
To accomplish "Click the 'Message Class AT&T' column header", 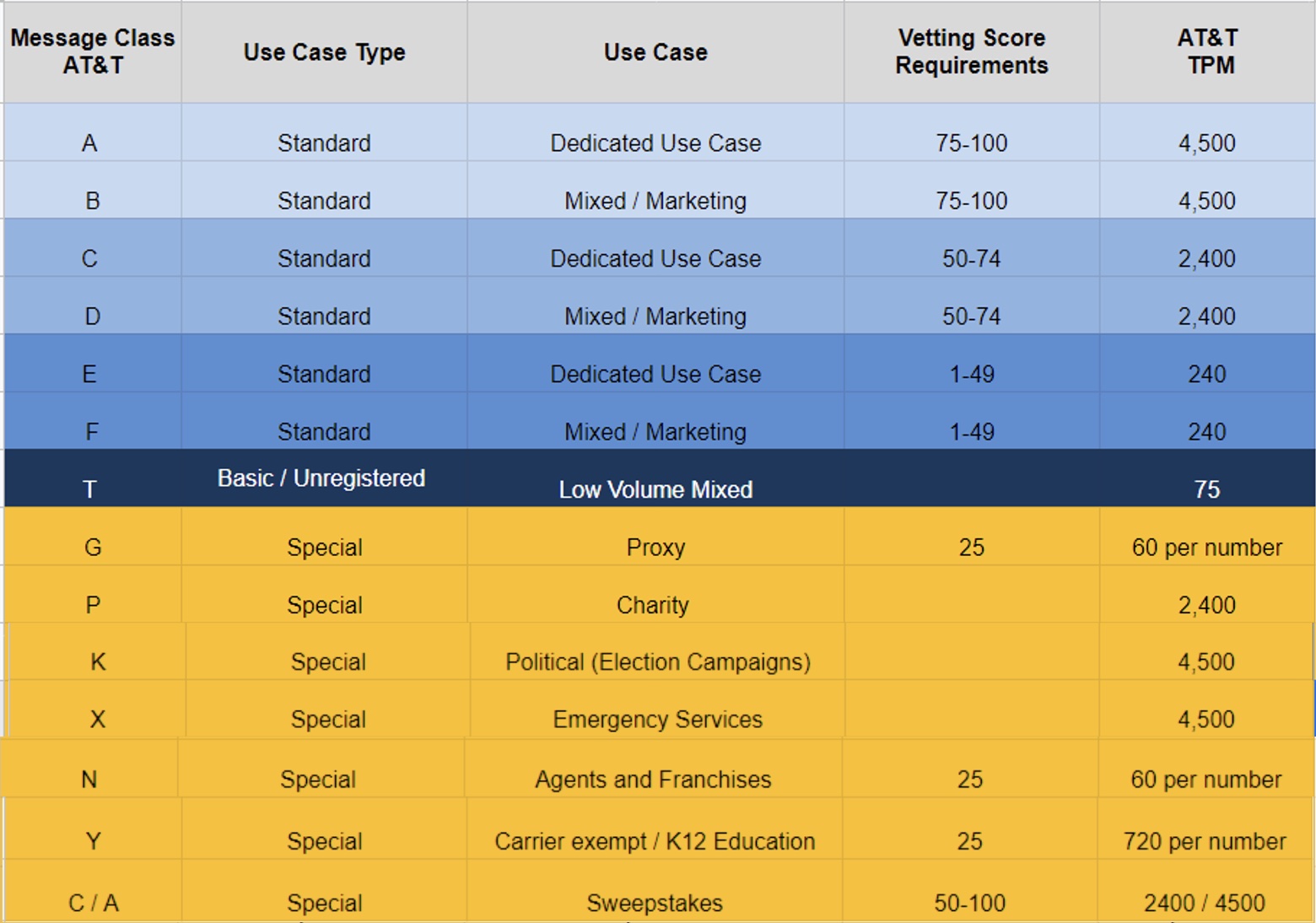I will click(x=93, y=51).
